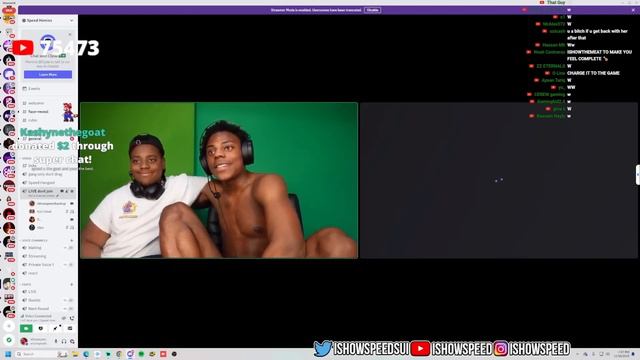640x360 pixels.
Task: Create invite for LIVE dont join channel
Action: (x=67, y=191)
